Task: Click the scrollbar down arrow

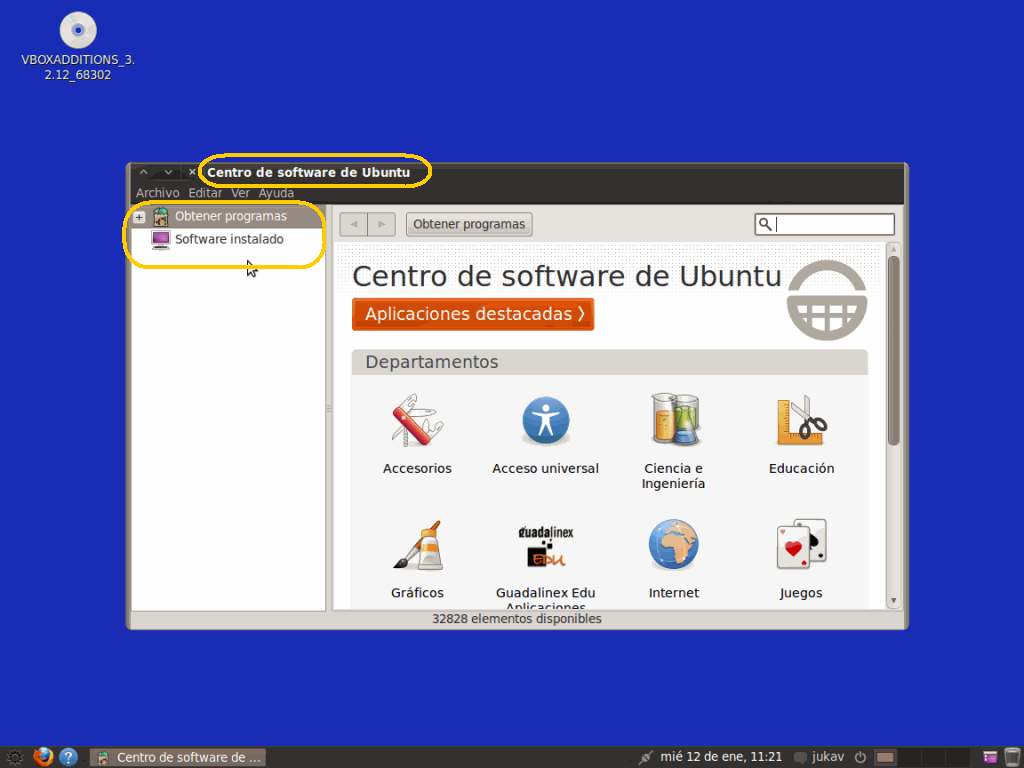Action: click(894, 601)
